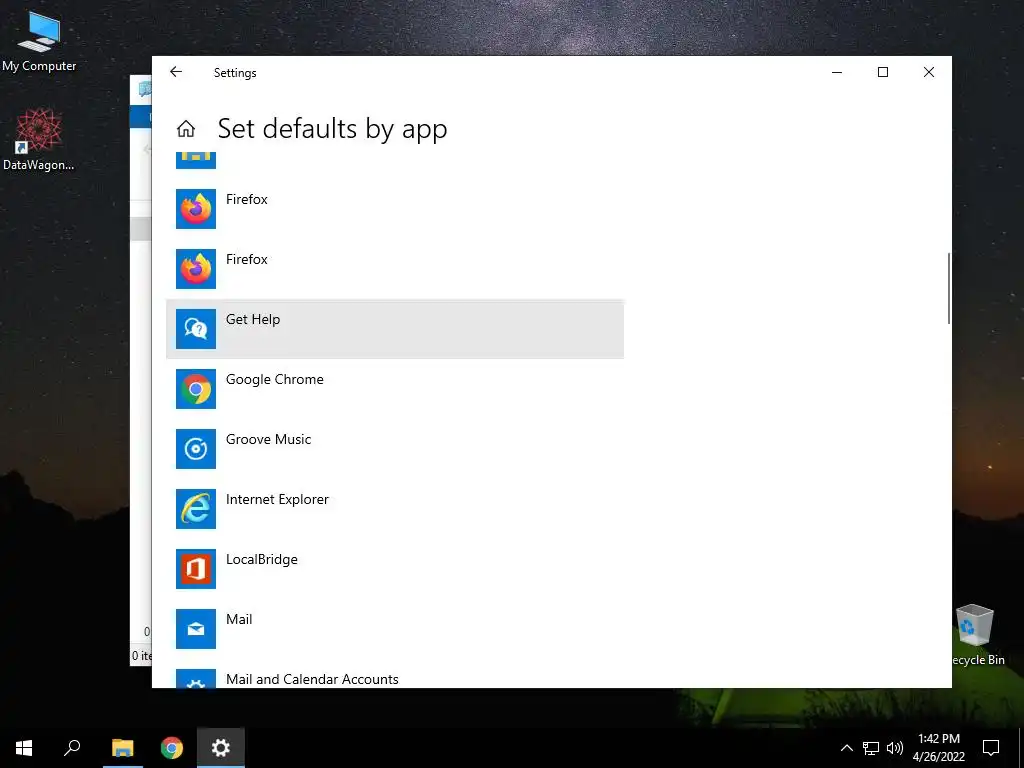Viewport: 1024px width, 768px height.
Task: Click the Settings gear taskbar button
Action: click(x=221, y=748)
